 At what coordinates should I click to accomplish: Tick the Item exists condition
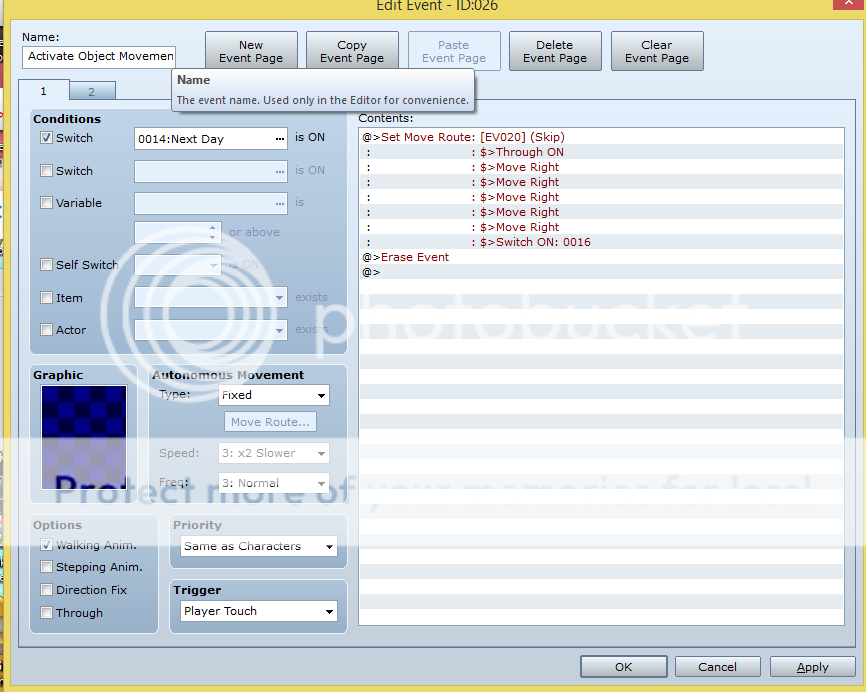[x=47, y=298]
